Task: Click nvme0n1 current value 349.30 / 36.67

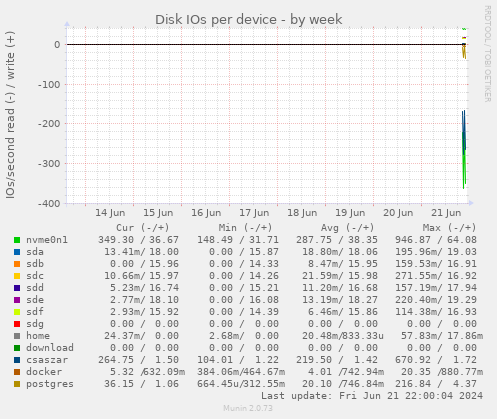Action: click(138, 240)
